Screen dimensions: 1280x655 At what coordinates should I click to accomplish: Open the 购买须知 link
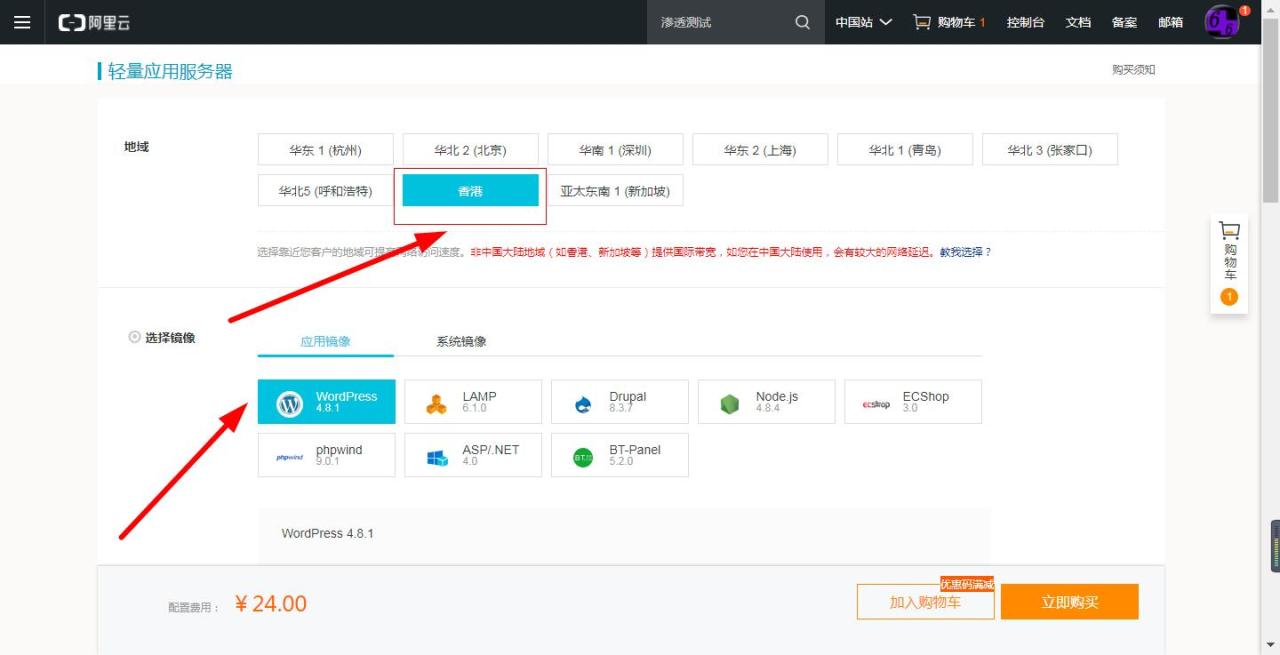[x=1134, y=70]
